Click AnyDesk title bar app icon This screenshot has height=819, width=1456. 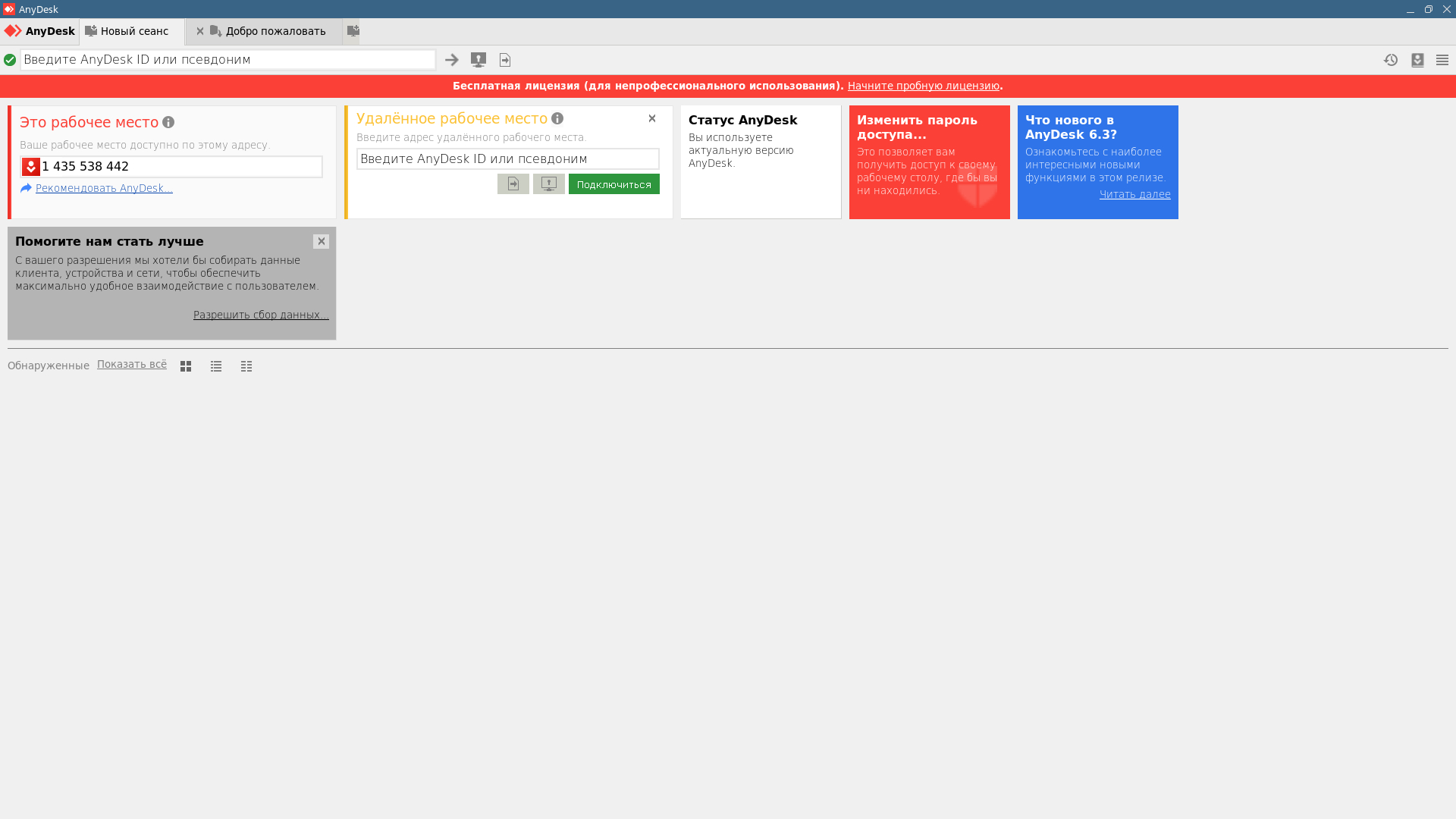coord(8,9)
